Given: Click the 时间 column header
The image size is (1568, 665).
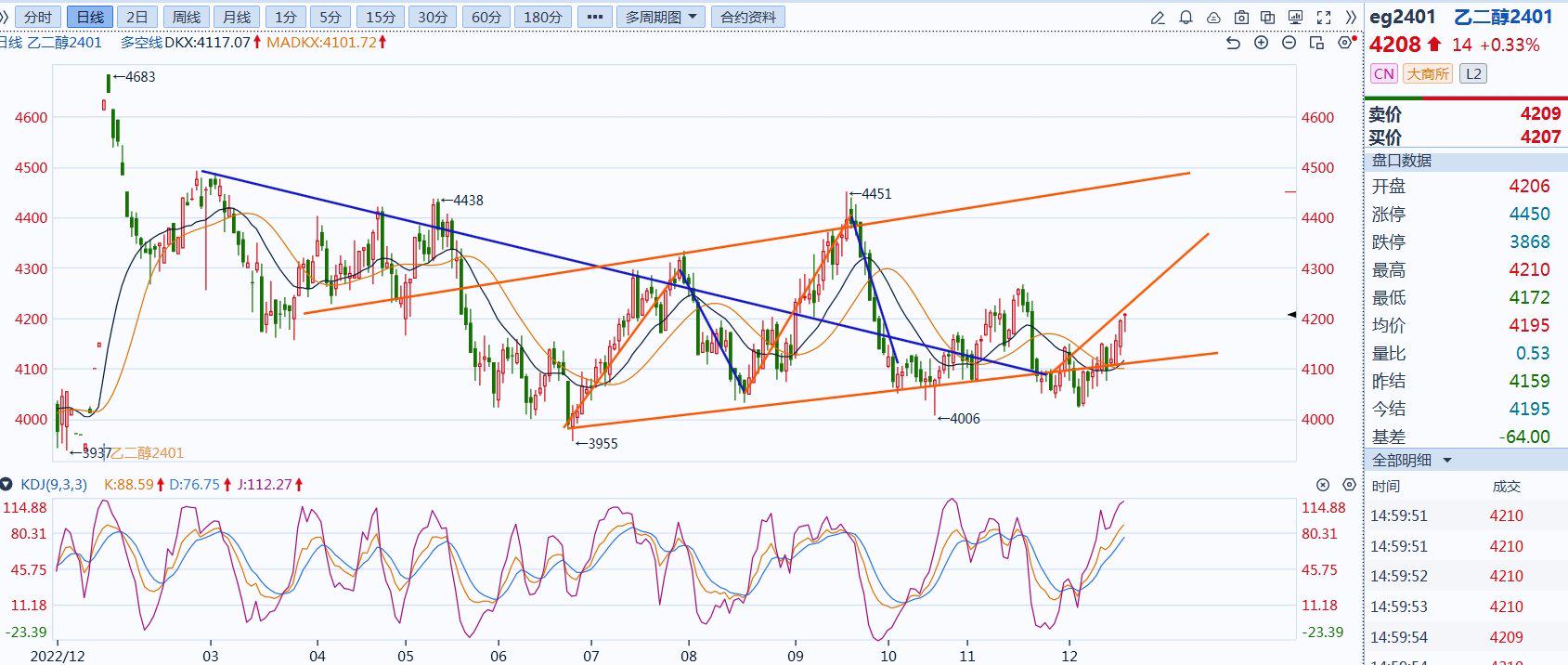Looking at the screenshot, I should tap(1385, 487).
